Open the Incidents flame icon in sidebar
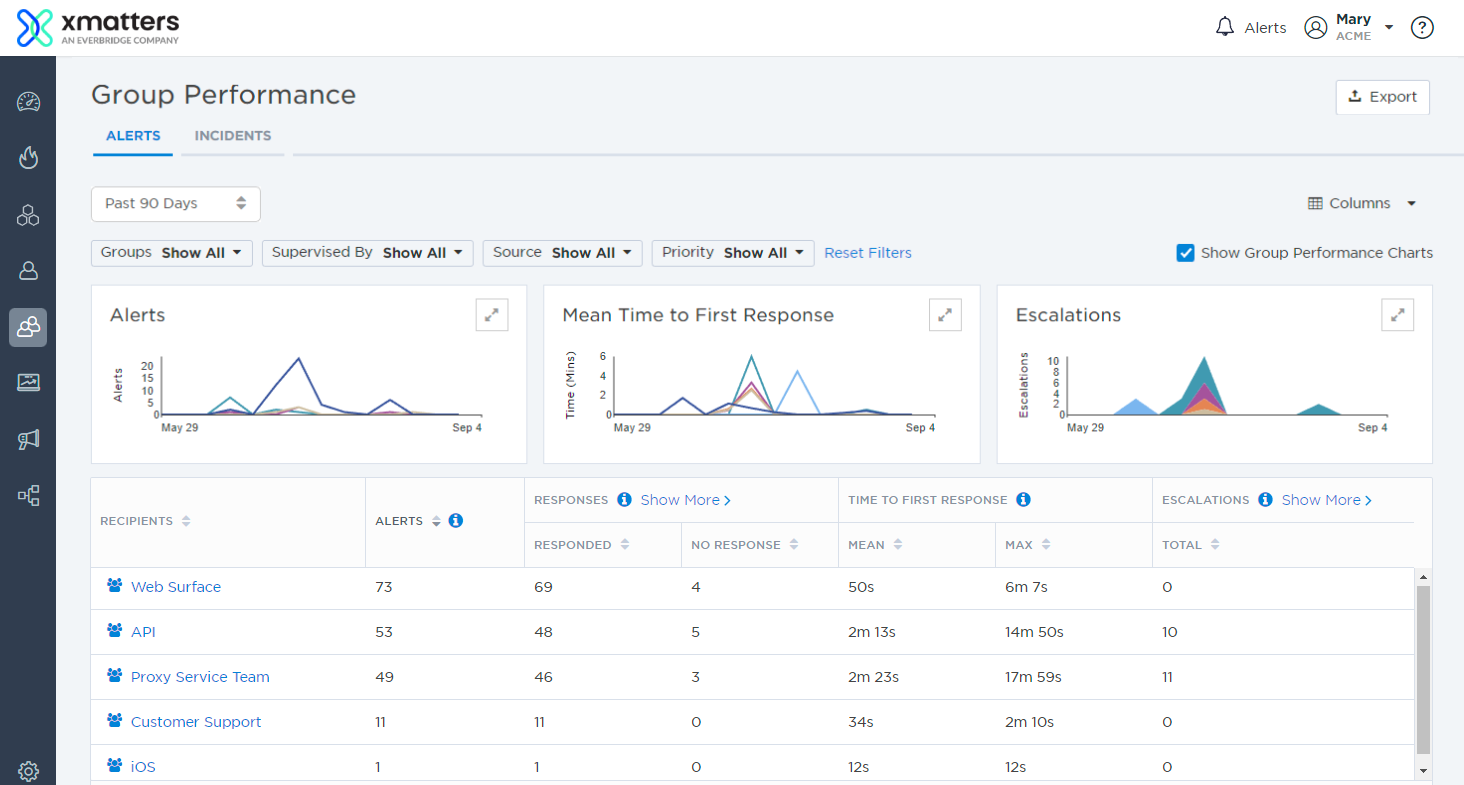 click(x=28, y=158)
